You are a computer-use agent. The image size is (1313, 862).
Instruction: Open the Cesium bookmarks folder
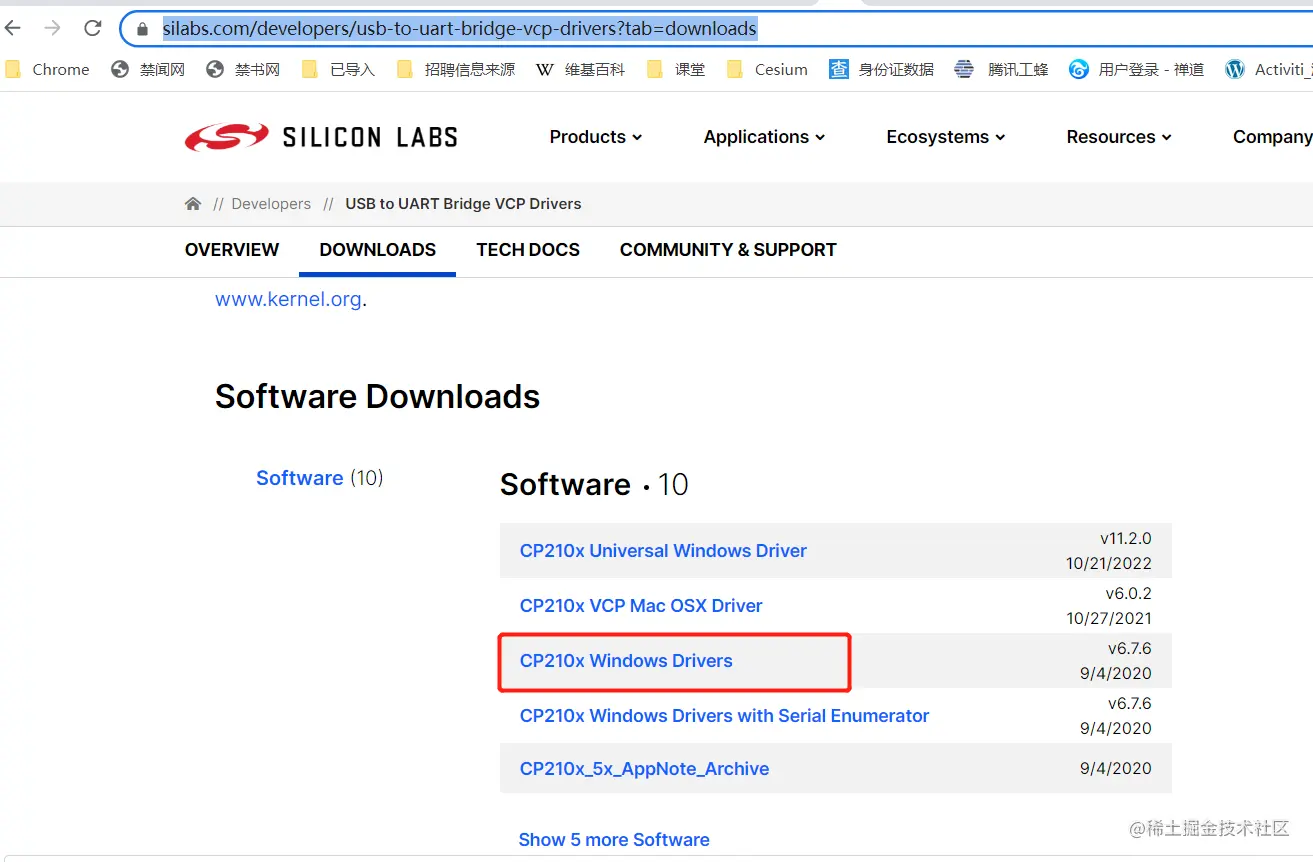pyautogui.click(x=767, y=69)
